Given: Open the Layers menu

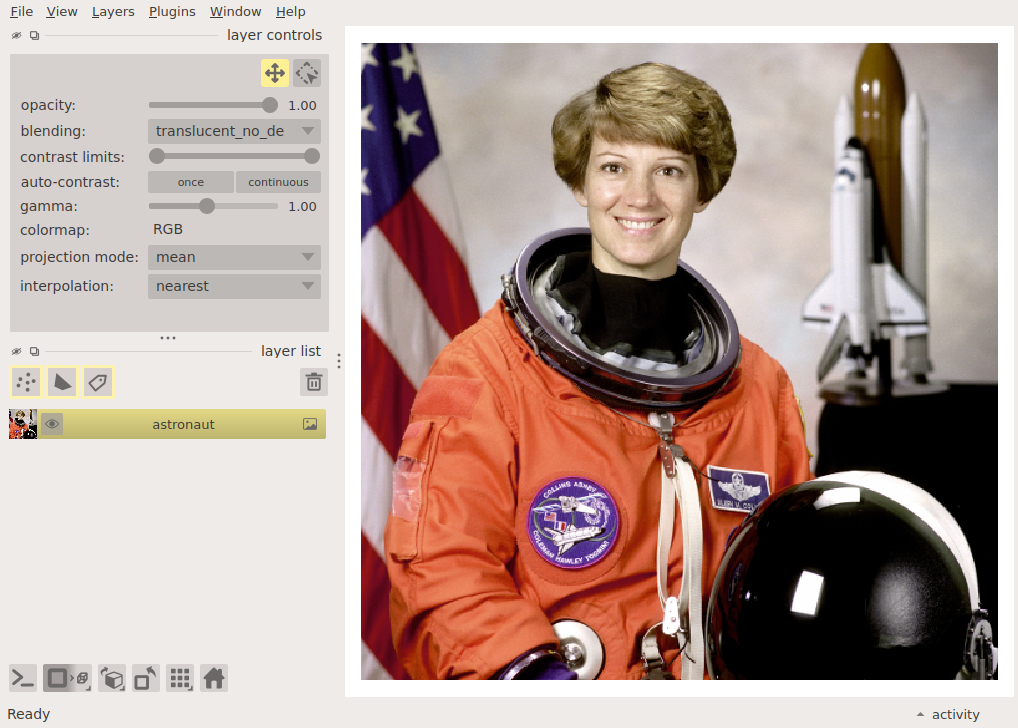Looking at the screenshot, I should (113, 12).
